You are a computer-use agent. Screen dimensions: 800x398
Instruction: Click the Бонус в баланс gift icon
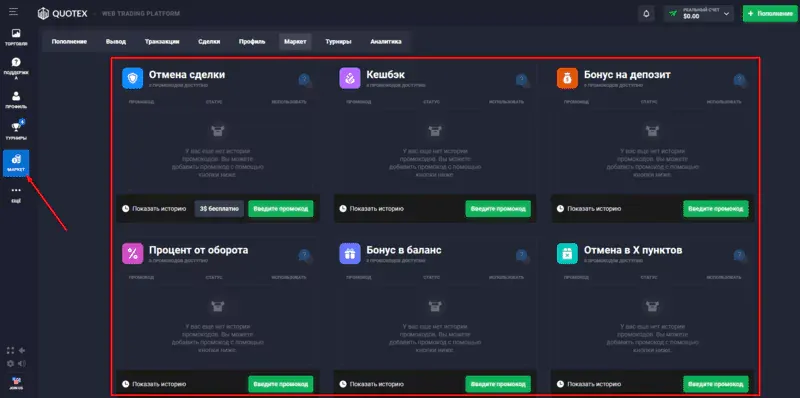[x=349, y=254]
